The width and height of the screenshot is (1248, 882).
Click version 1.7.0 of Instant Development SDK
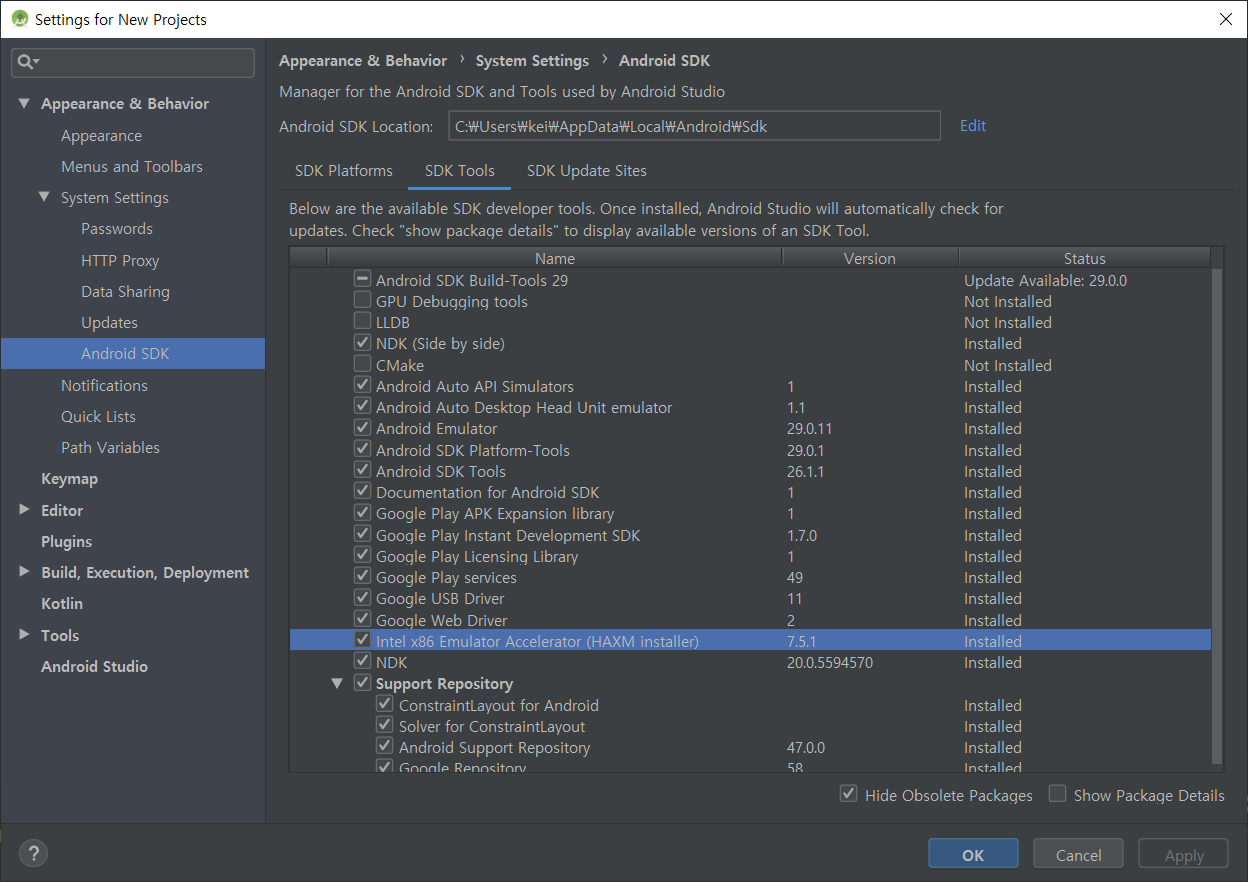(802, 535)
